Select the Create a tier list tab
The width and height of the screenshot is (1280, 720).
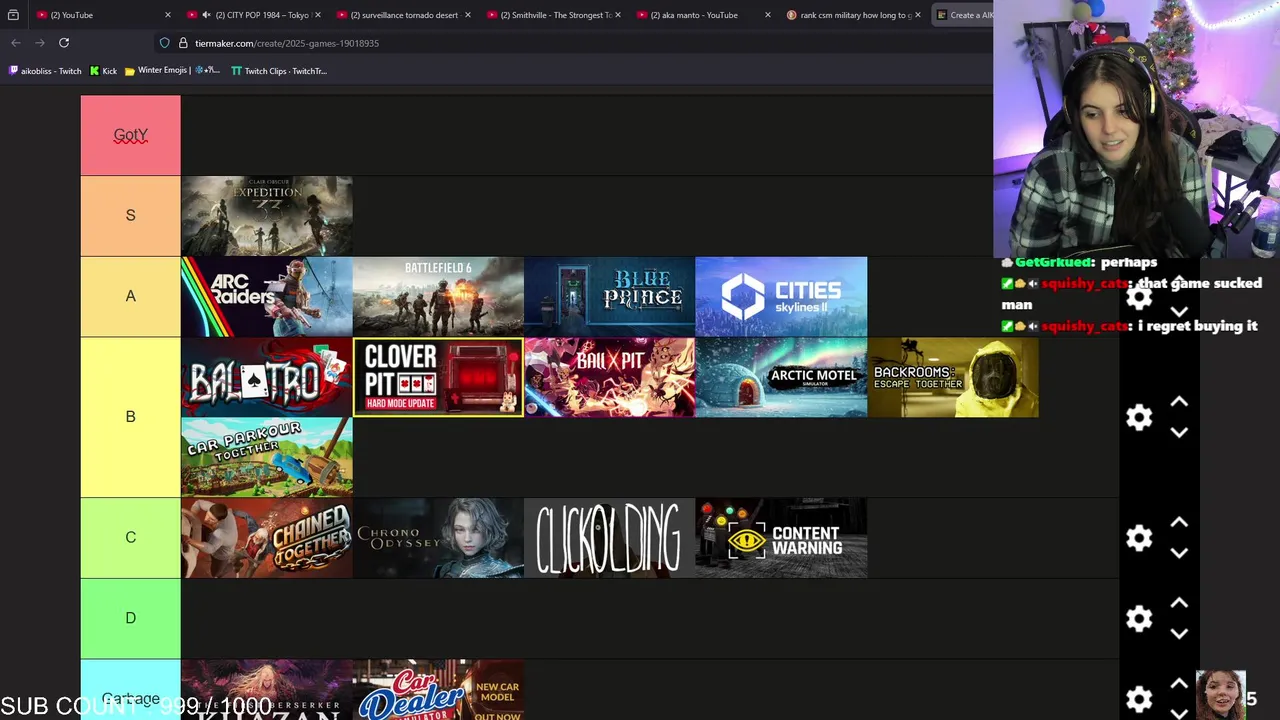pos(962,15)
